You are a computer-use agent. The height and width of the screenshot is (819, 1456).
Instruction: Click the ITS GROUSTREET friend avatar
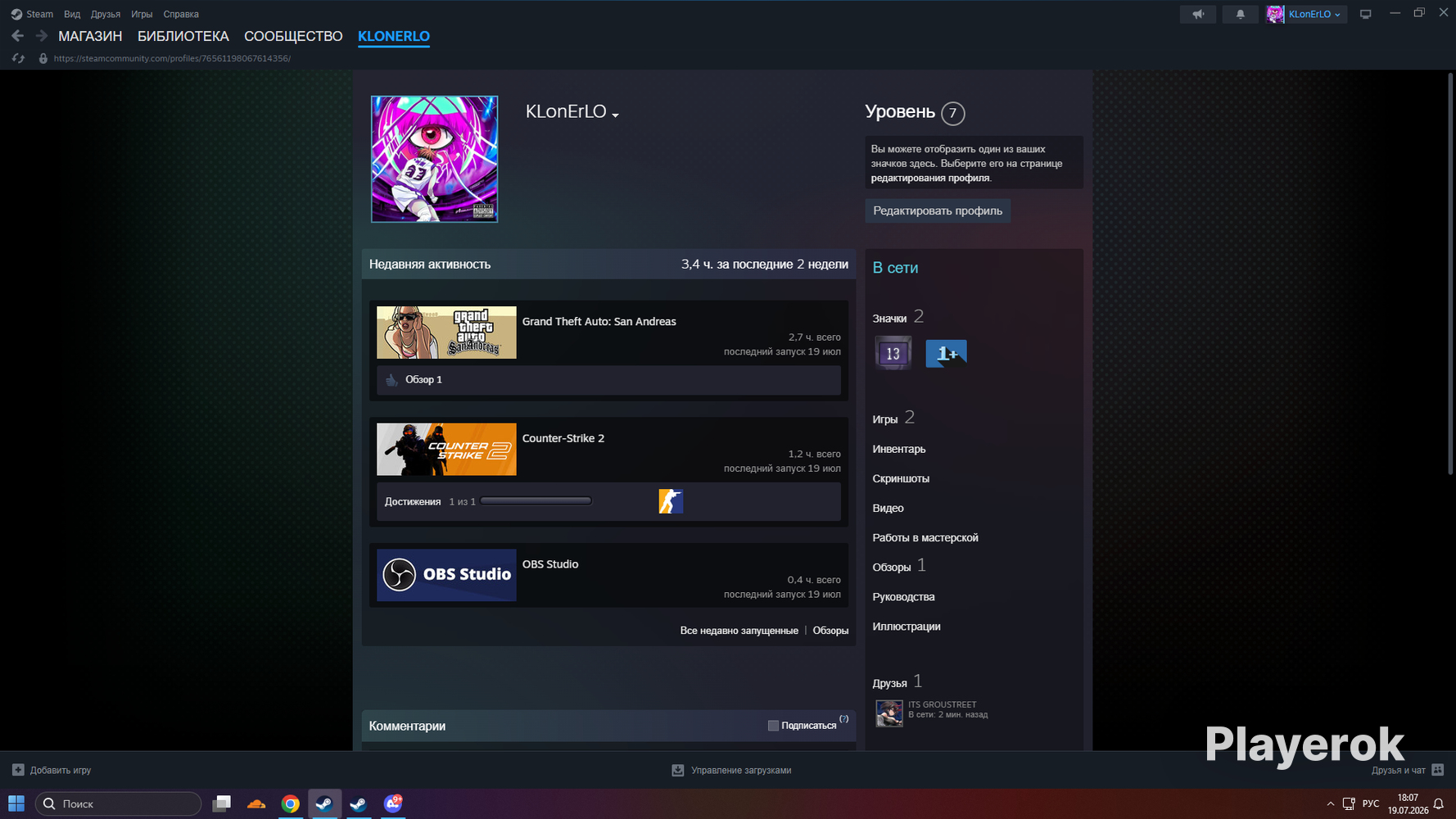pos(889,713)
